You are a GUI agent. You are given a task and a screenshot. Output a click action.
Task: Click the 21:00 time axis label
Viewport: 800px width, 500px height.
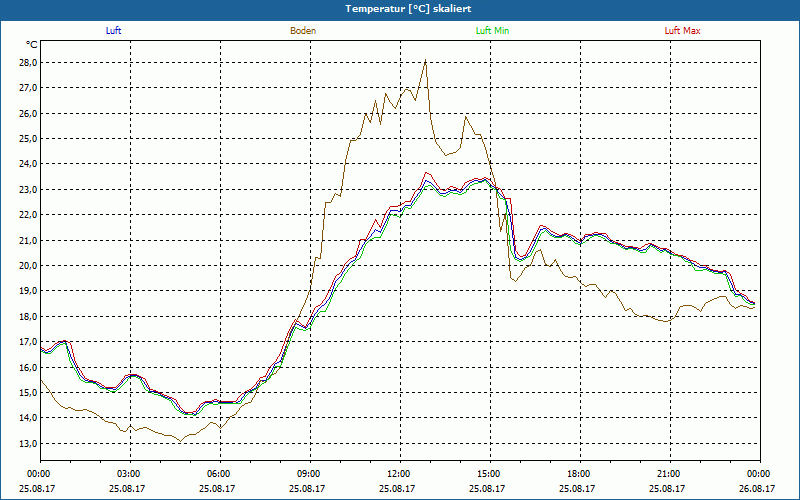670,474
